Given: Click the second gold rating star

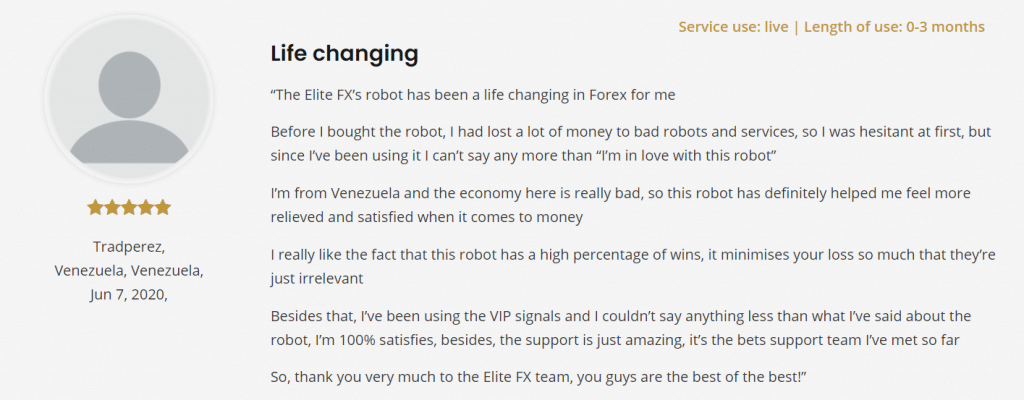Looking at the screenshot, I should tap(112, 208).
